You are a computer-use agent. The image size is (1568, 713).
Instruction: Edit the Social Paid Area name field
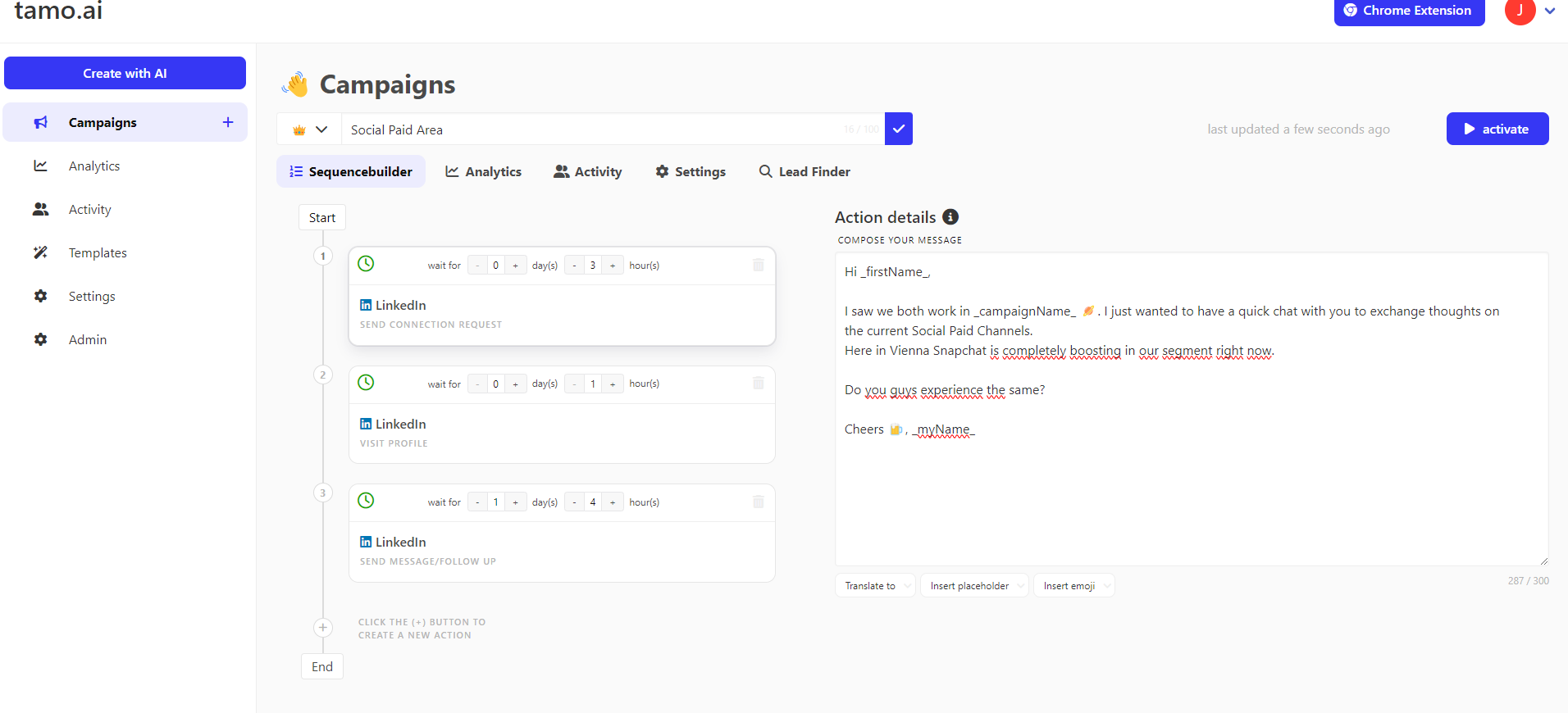pyautogui.click(x=613, y=129)
